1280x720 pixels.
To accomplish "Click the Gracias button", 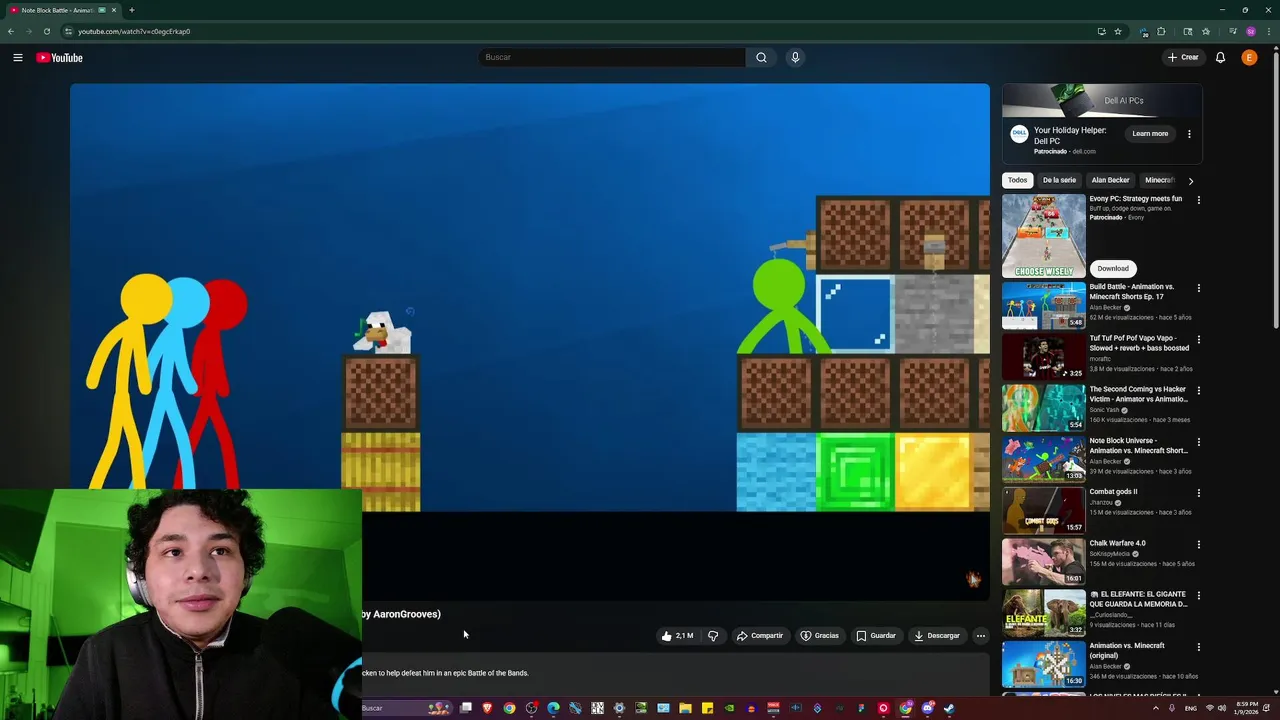I will 820,636.
